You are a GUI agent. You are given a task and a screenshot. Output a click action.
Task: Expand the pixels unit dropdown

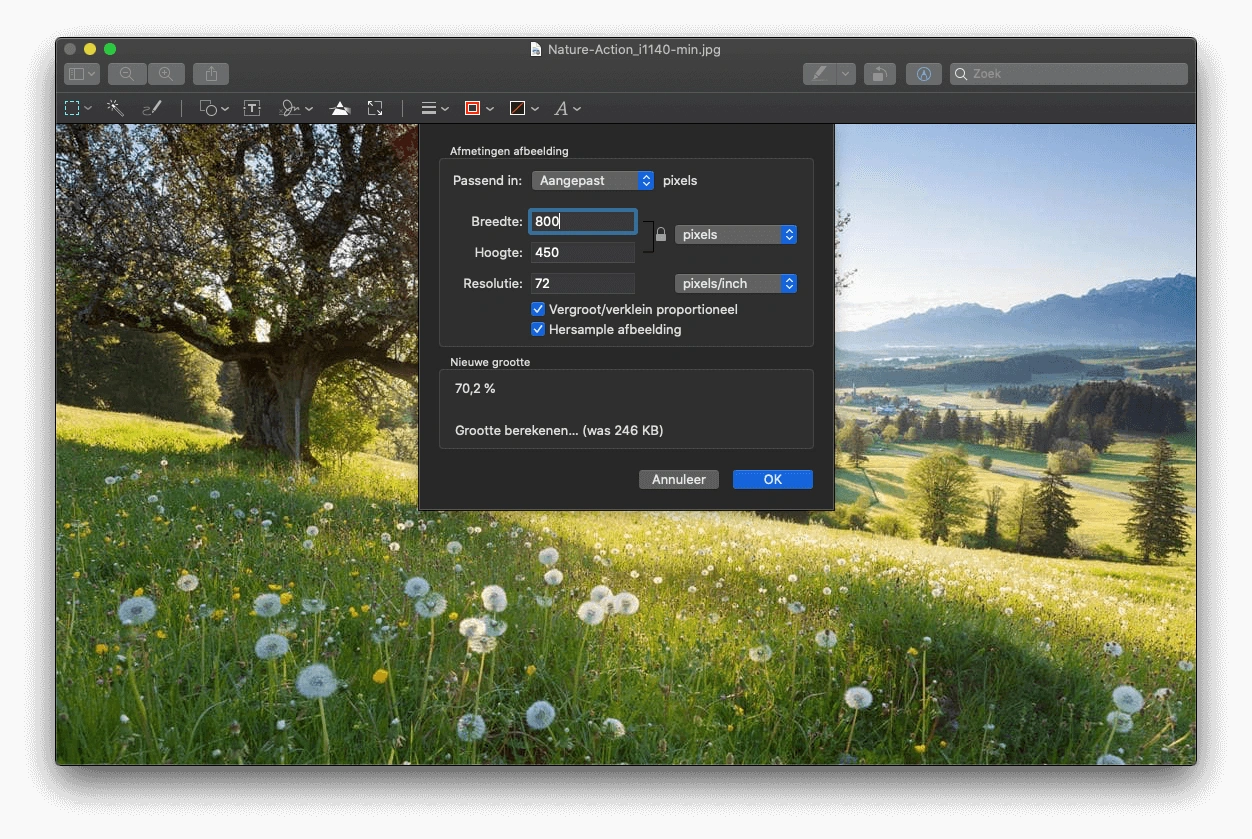(736, 235)
